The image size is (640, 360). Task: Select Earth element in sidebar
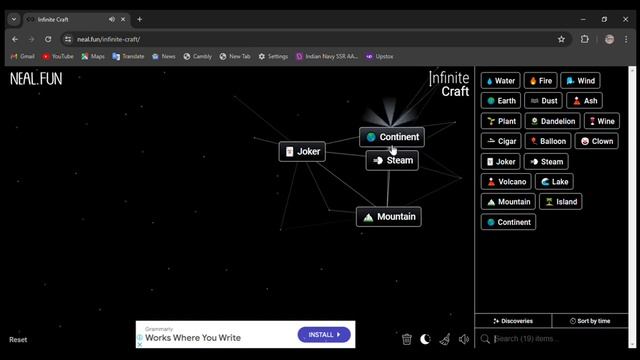click(501, 101)
